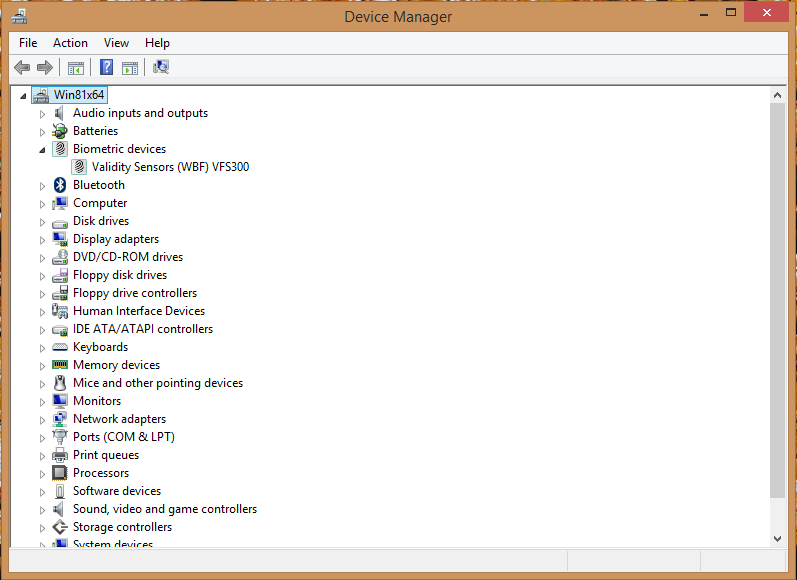Screen dimensions: 797x580
Task: Expand the Disk drives category
Action: (42, 222)
